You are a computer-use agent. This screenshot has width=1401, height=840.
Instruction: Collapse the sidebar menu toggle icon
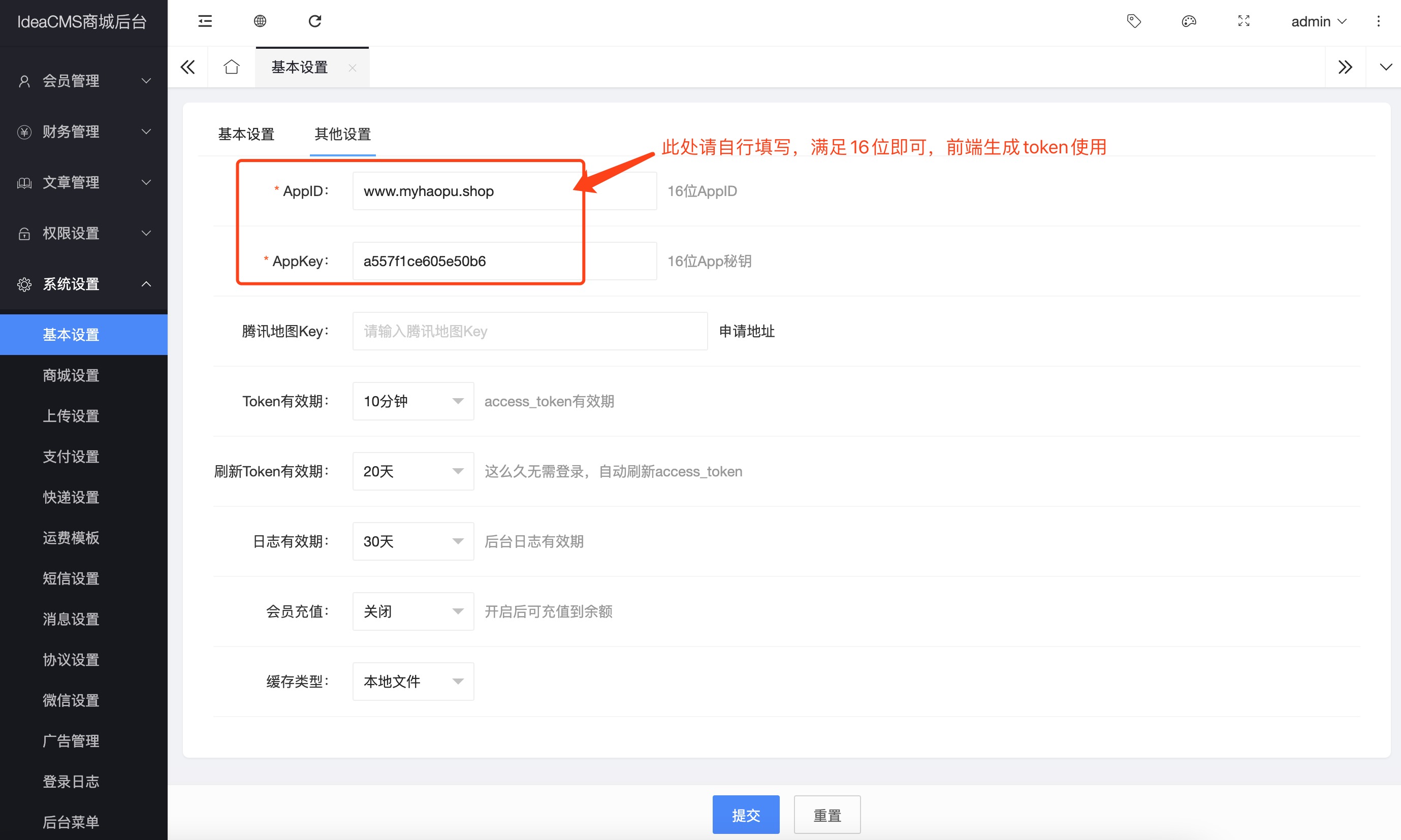click(x=205, y=21)
